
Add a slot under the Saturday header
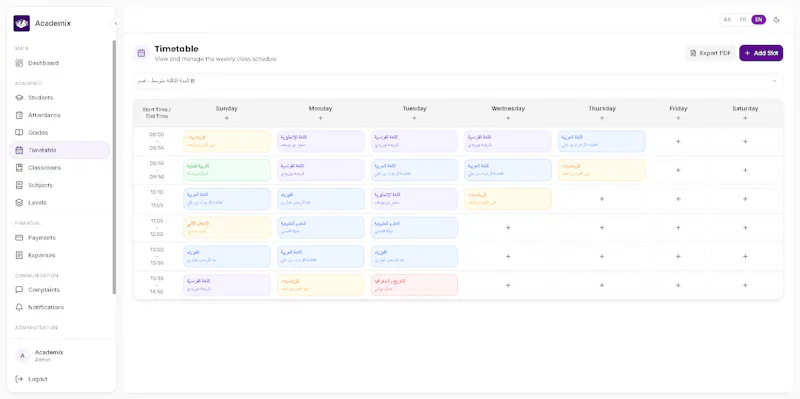coord(745,118)
